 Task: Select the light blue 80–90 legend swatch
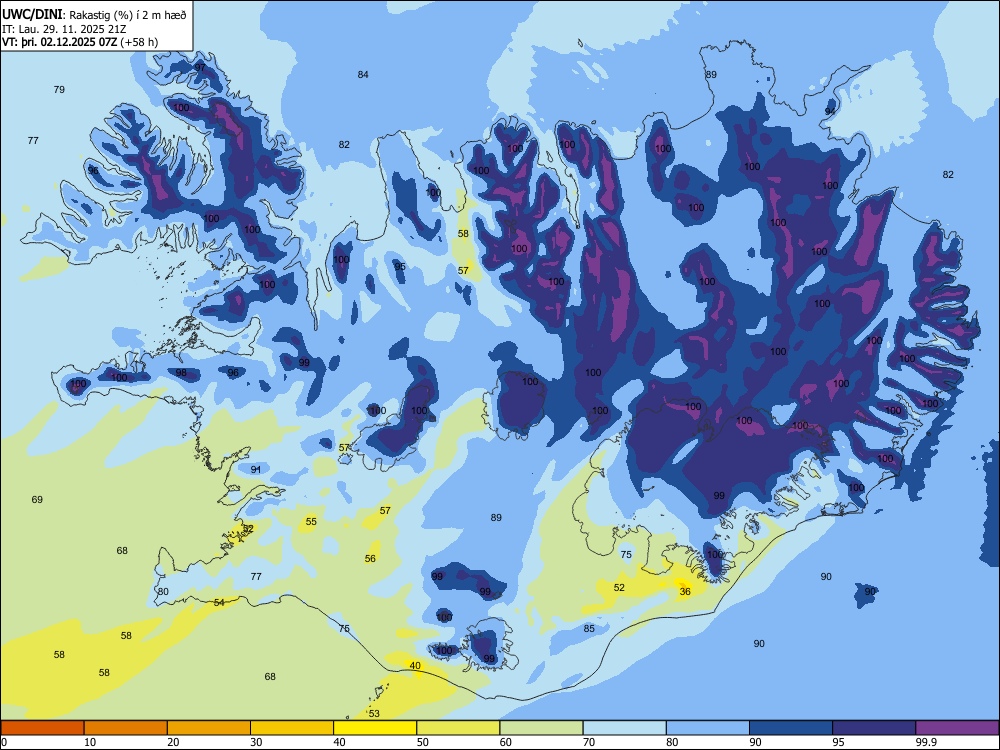pos(708,728)
